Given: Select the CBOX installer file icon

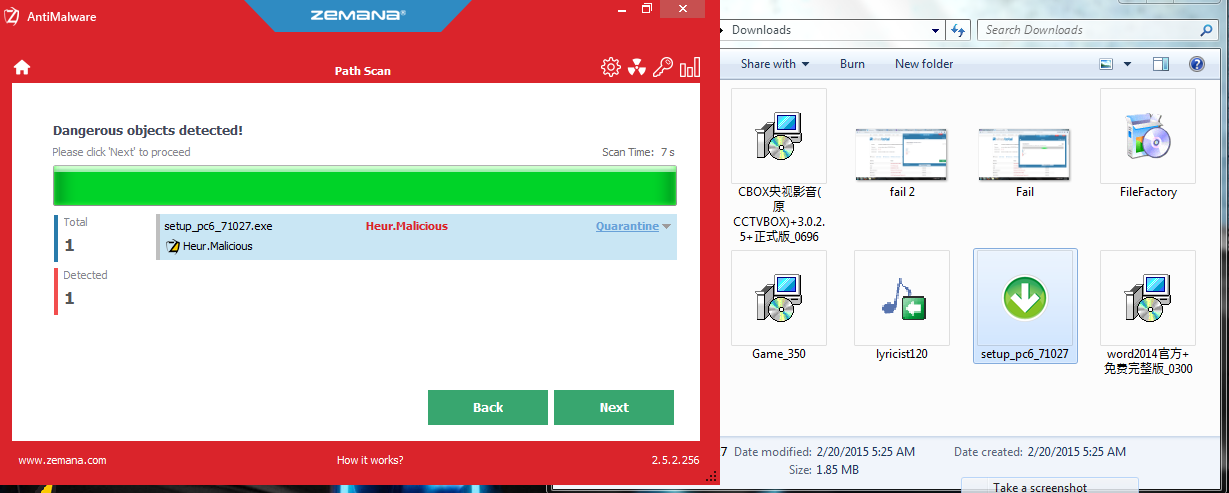Looking at the screenshot, I should (x=779, y=136).
